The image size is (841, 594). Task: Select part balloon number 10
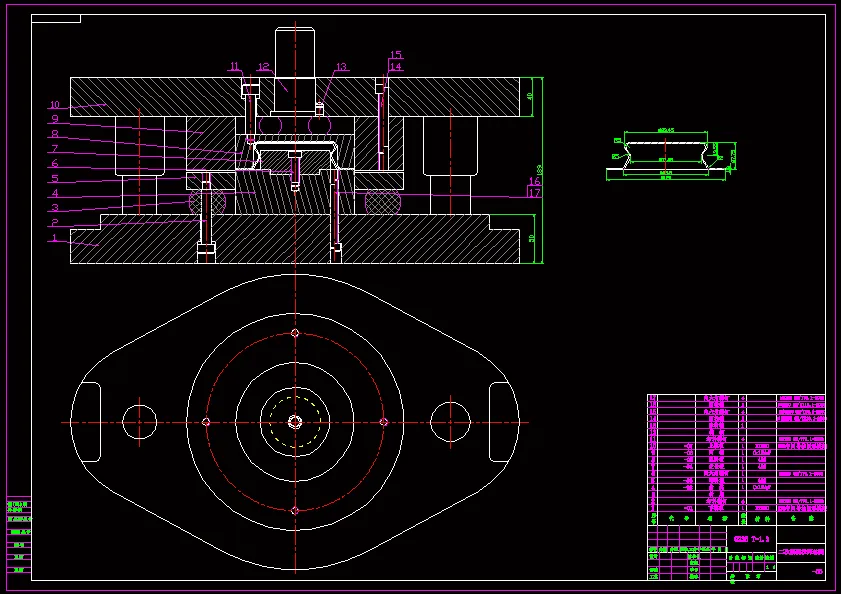pos(55,105)
